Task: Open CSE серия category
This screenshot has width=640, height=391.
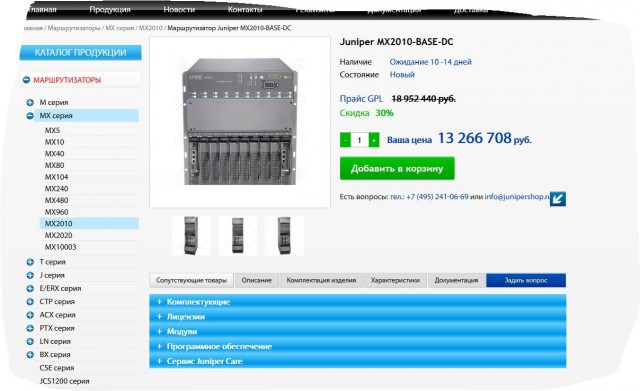Action: [57, 368]
